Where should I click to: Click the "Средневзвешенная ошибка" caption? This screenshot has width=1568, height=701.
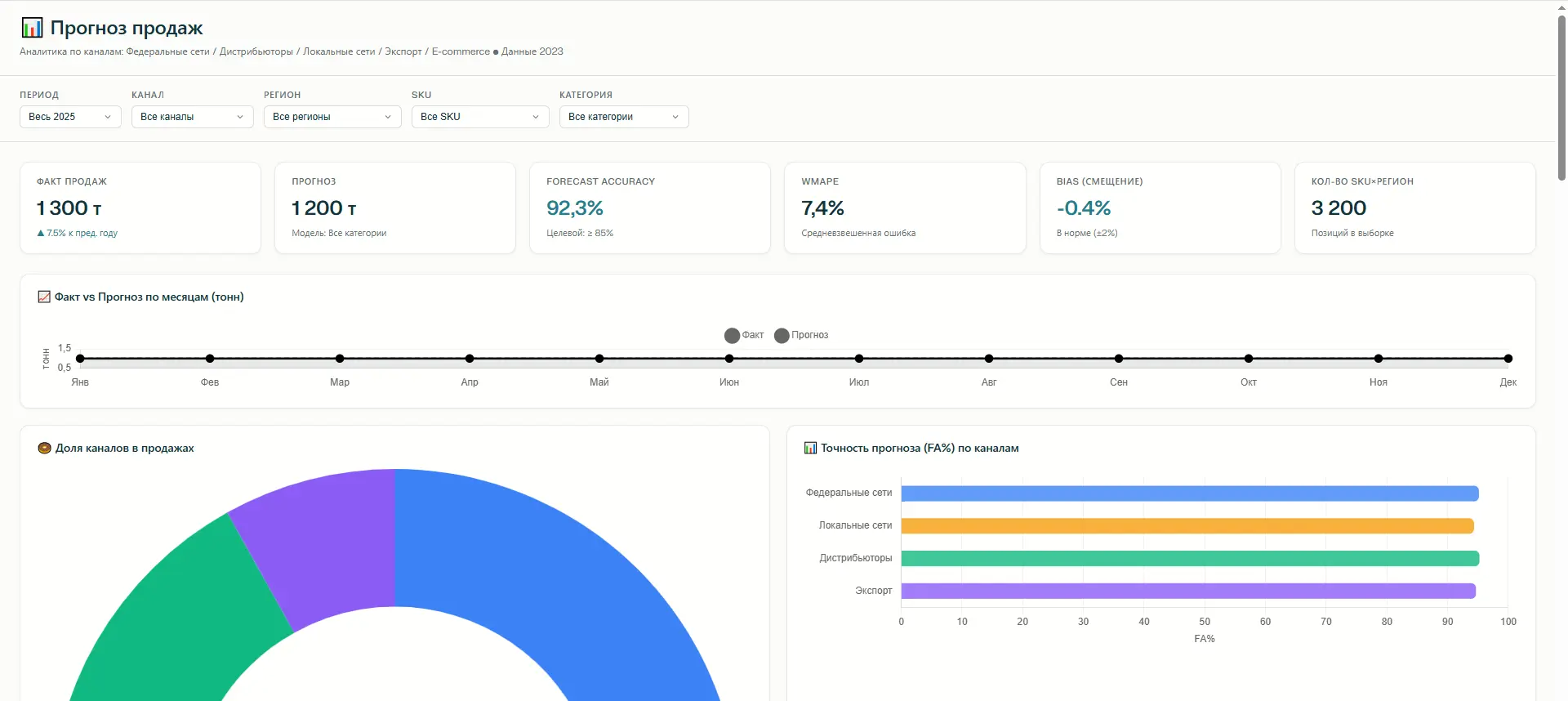coord(858,233)
